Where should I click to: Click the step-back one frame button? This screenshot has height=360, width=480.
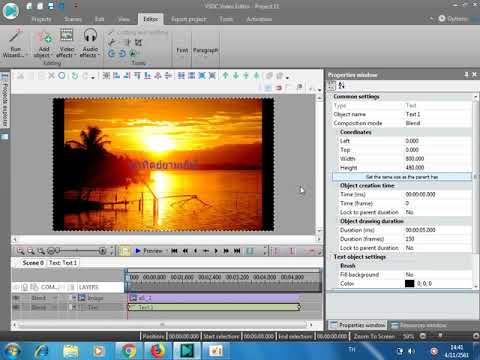[x=195, y=251]
